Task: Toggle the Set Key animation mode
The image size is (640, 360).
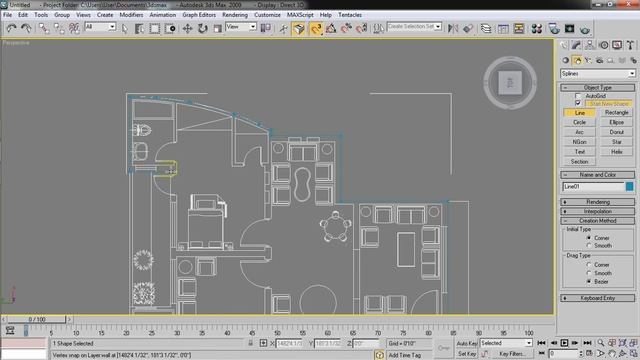Action: tap(467, 353)
